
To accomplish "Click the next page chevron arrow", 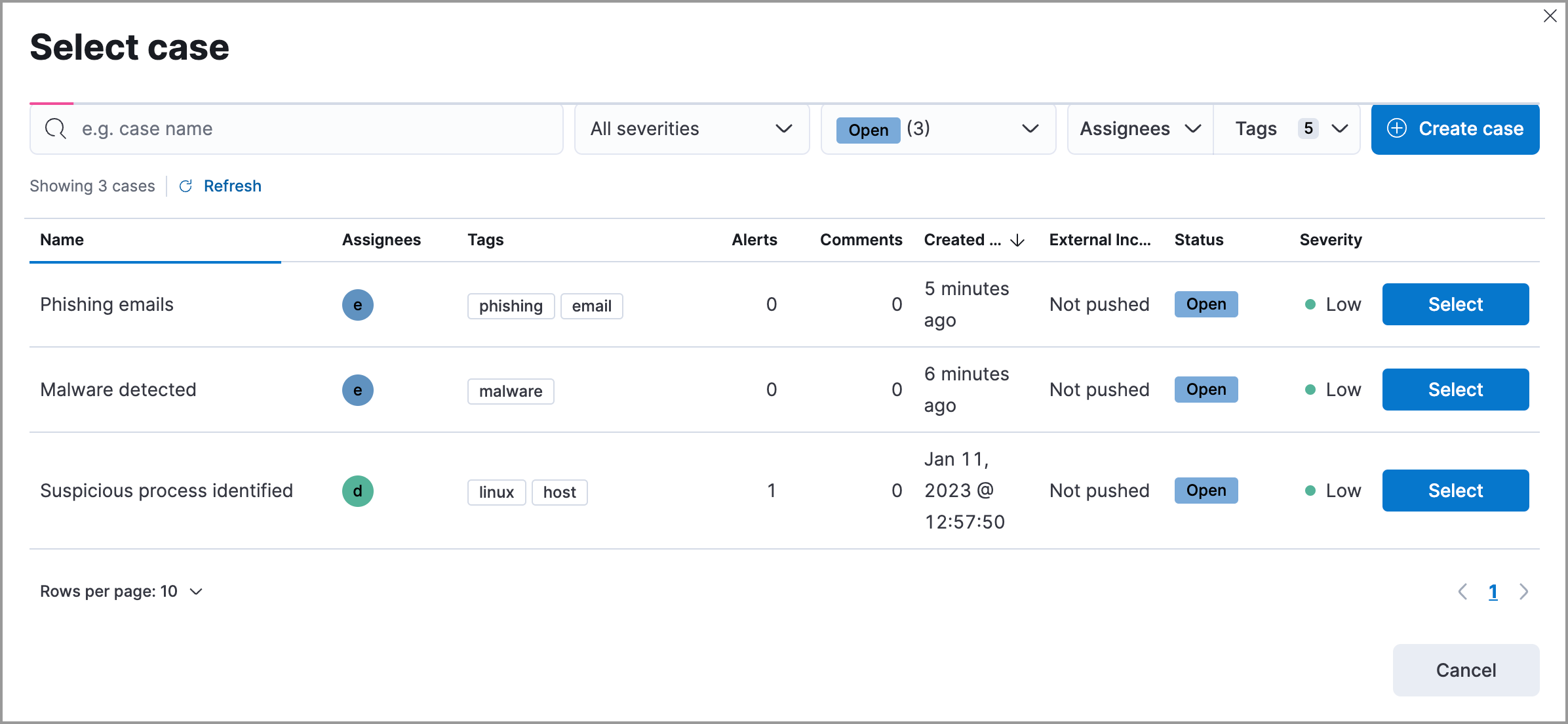I will tap(1524, 591).
